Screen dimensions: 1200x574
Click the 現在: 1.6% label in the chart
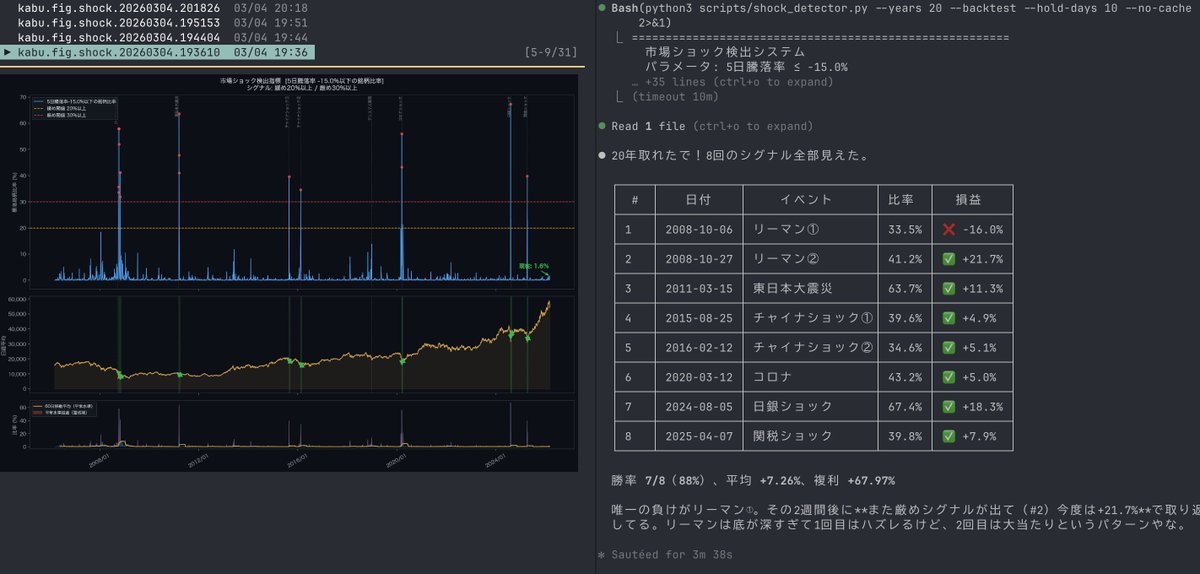click(x=534, y=266)
